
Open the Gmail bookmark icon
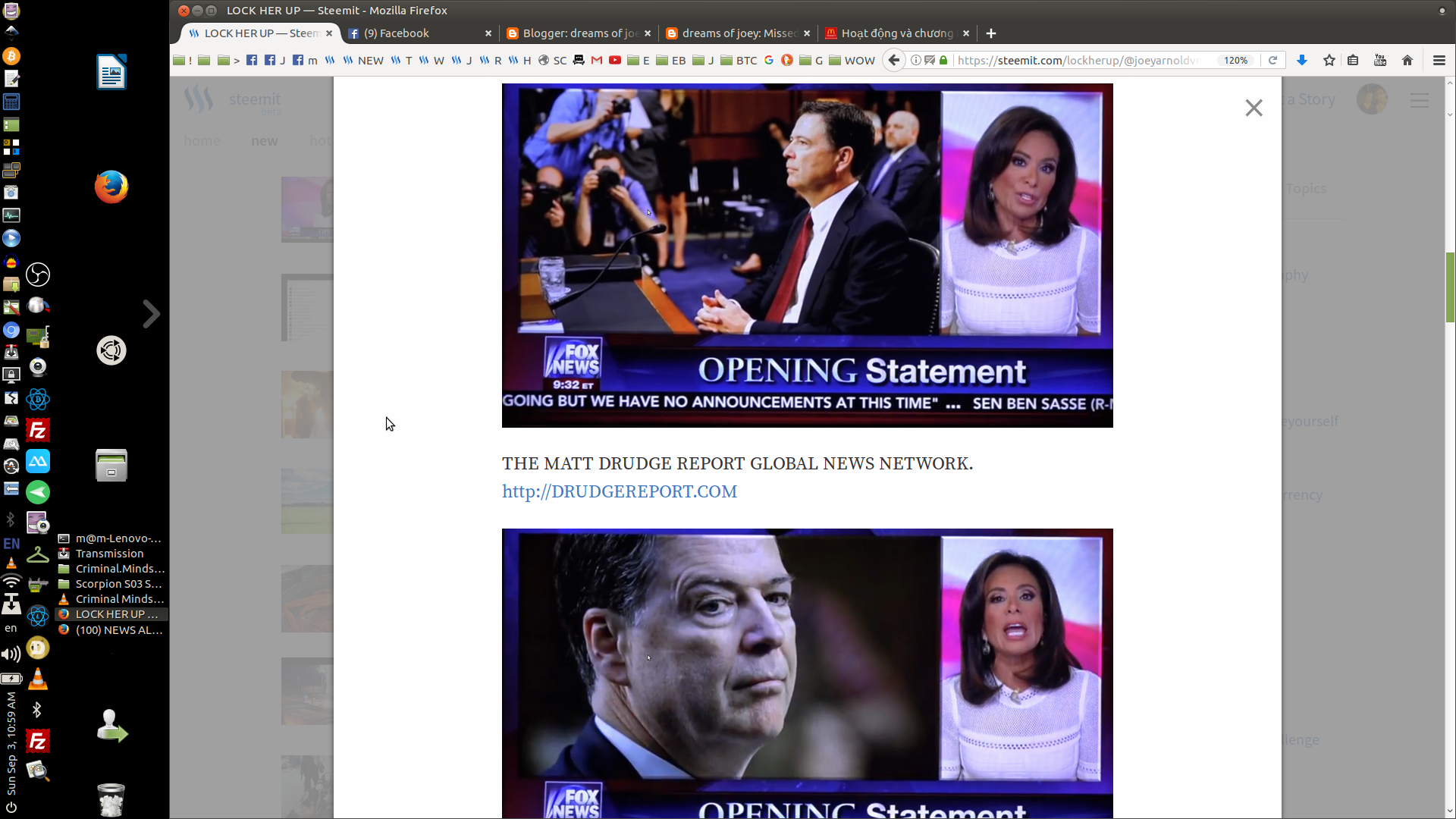click(x=597, y=60)
